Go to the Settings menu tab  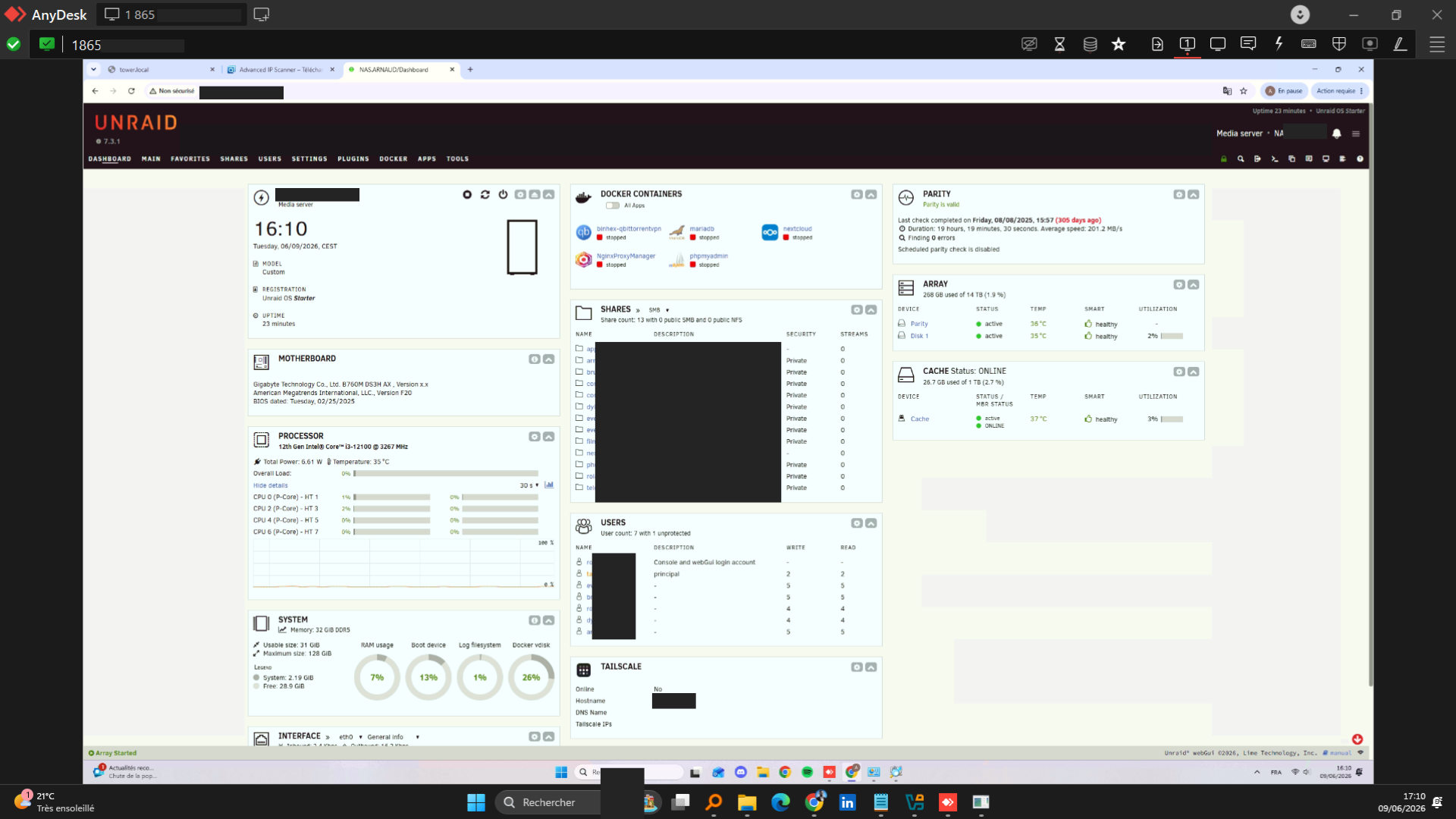click(309, 159)
